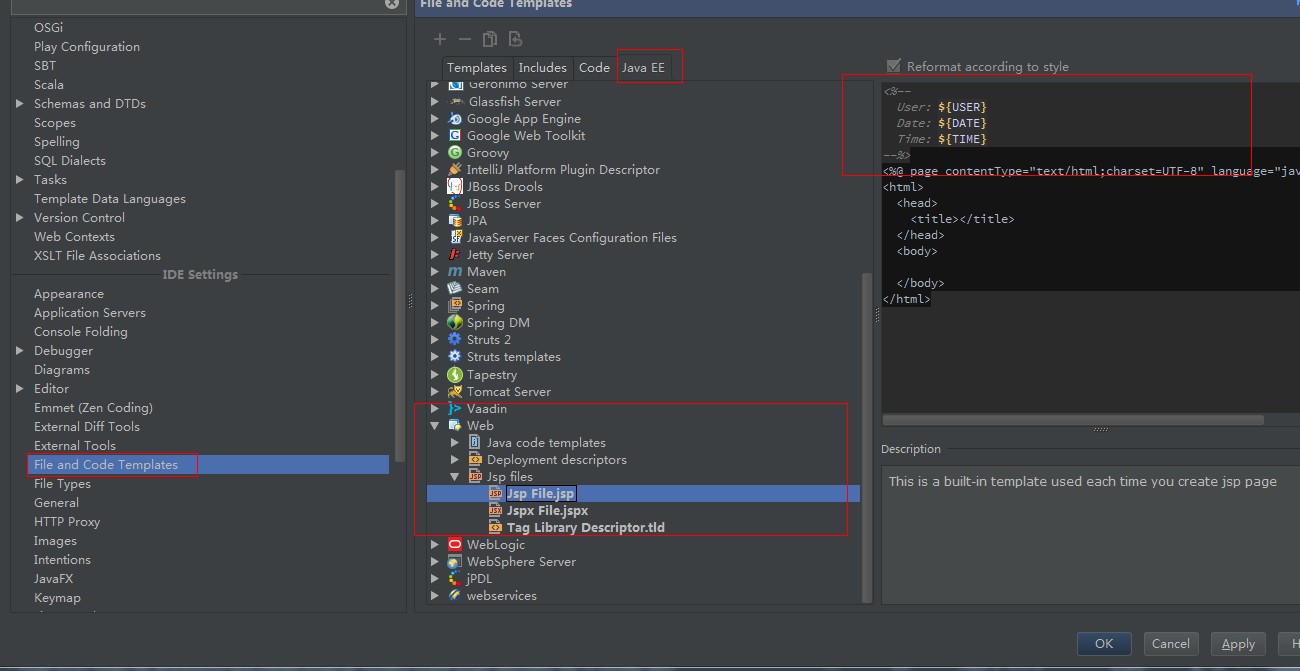The height and width of the screenshot is (671, 1300).
Task: Open Keymap settings
Action: [x=57, y=597]
